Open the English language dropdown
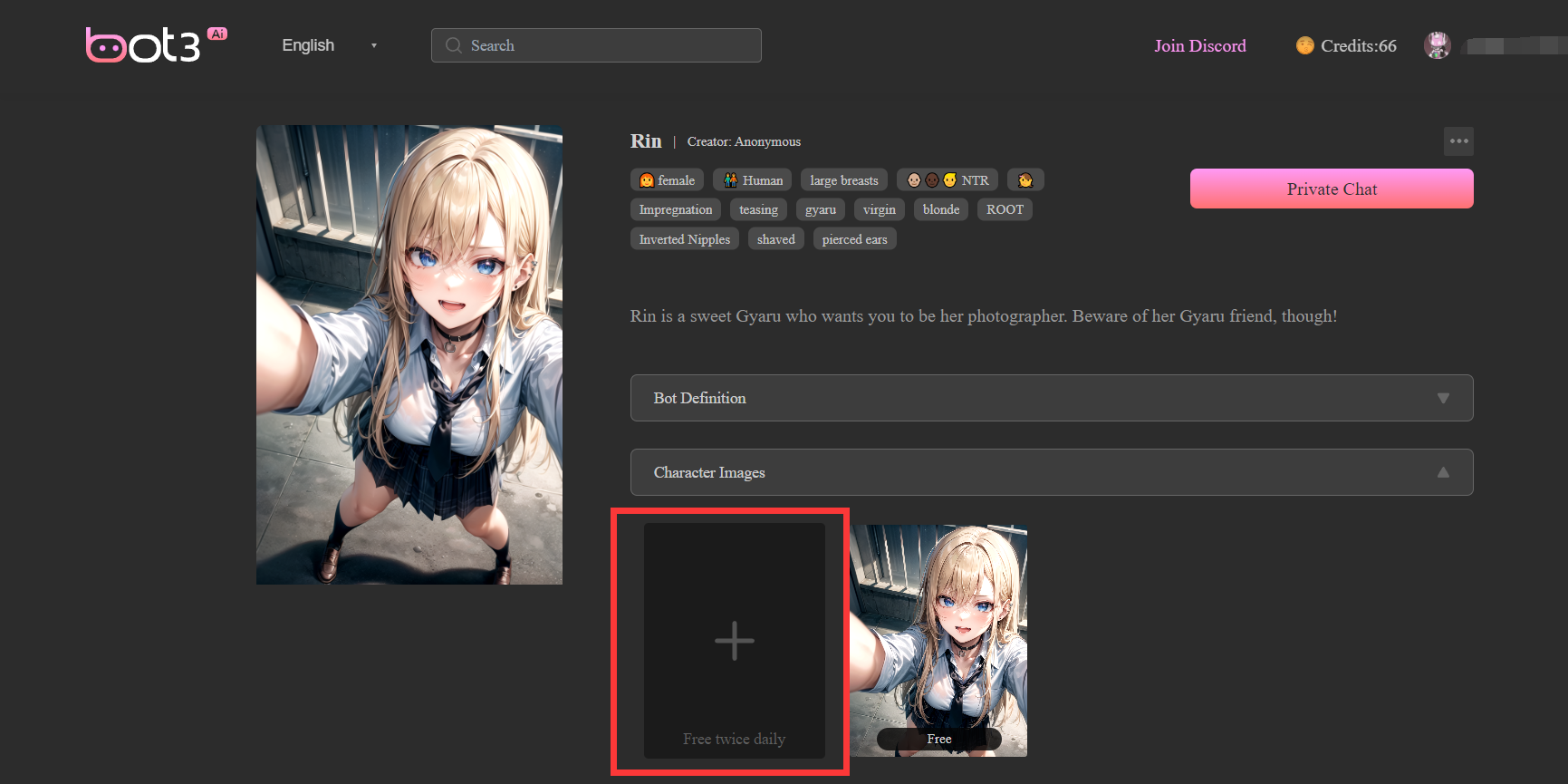This screenshot has width=1568, height=784. tap(329, 45)
